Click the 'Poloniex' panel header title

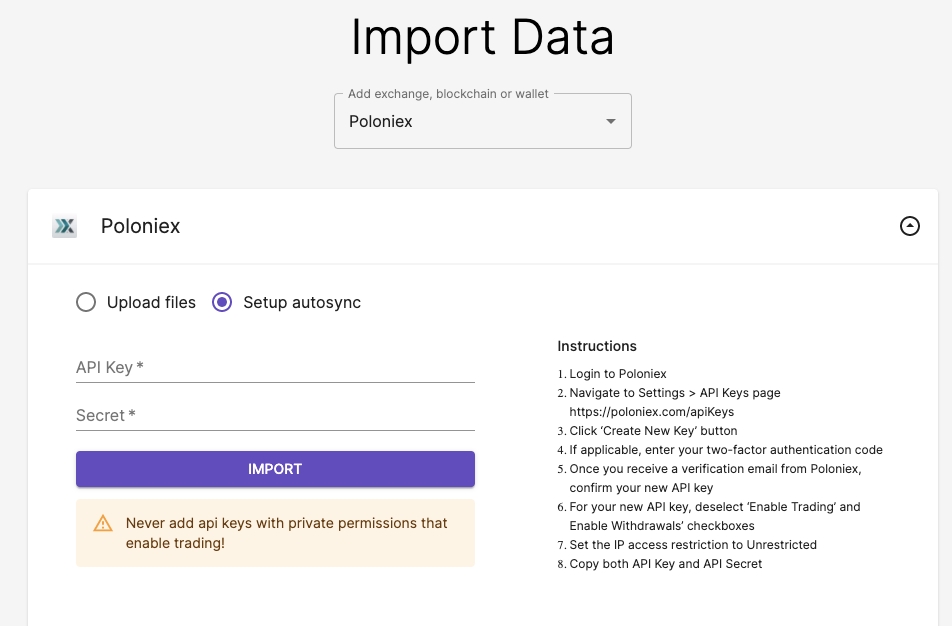(140, 226)
